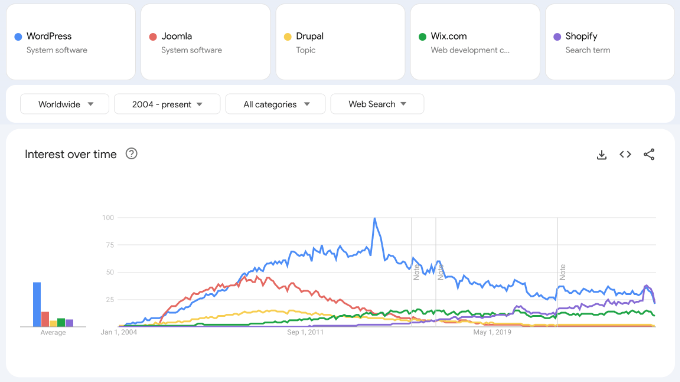680x382 pixels.
Task: Click the WordPress peak at 100 on chart
Action: (x=375, y=219)
